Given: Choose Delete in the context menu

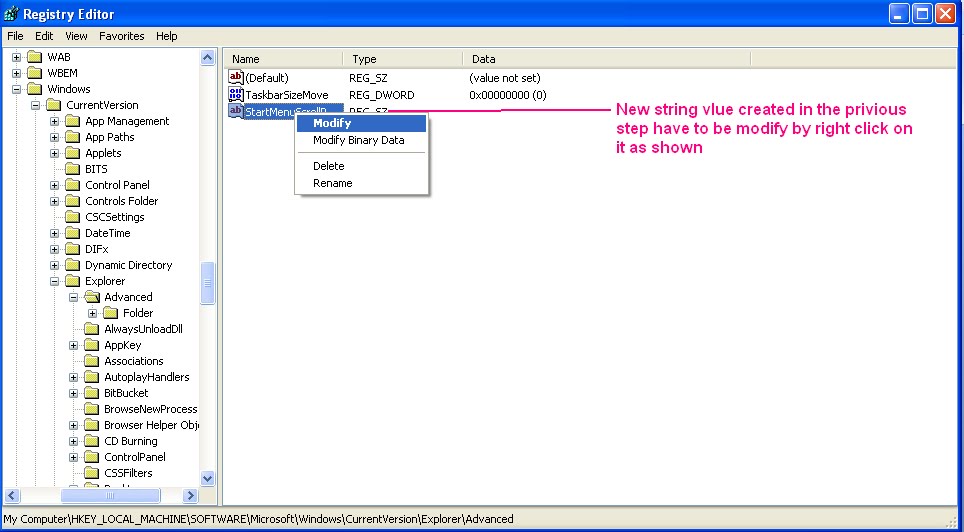Looking at the screenshot, I should pyautogui.click(x=362, y=166).
